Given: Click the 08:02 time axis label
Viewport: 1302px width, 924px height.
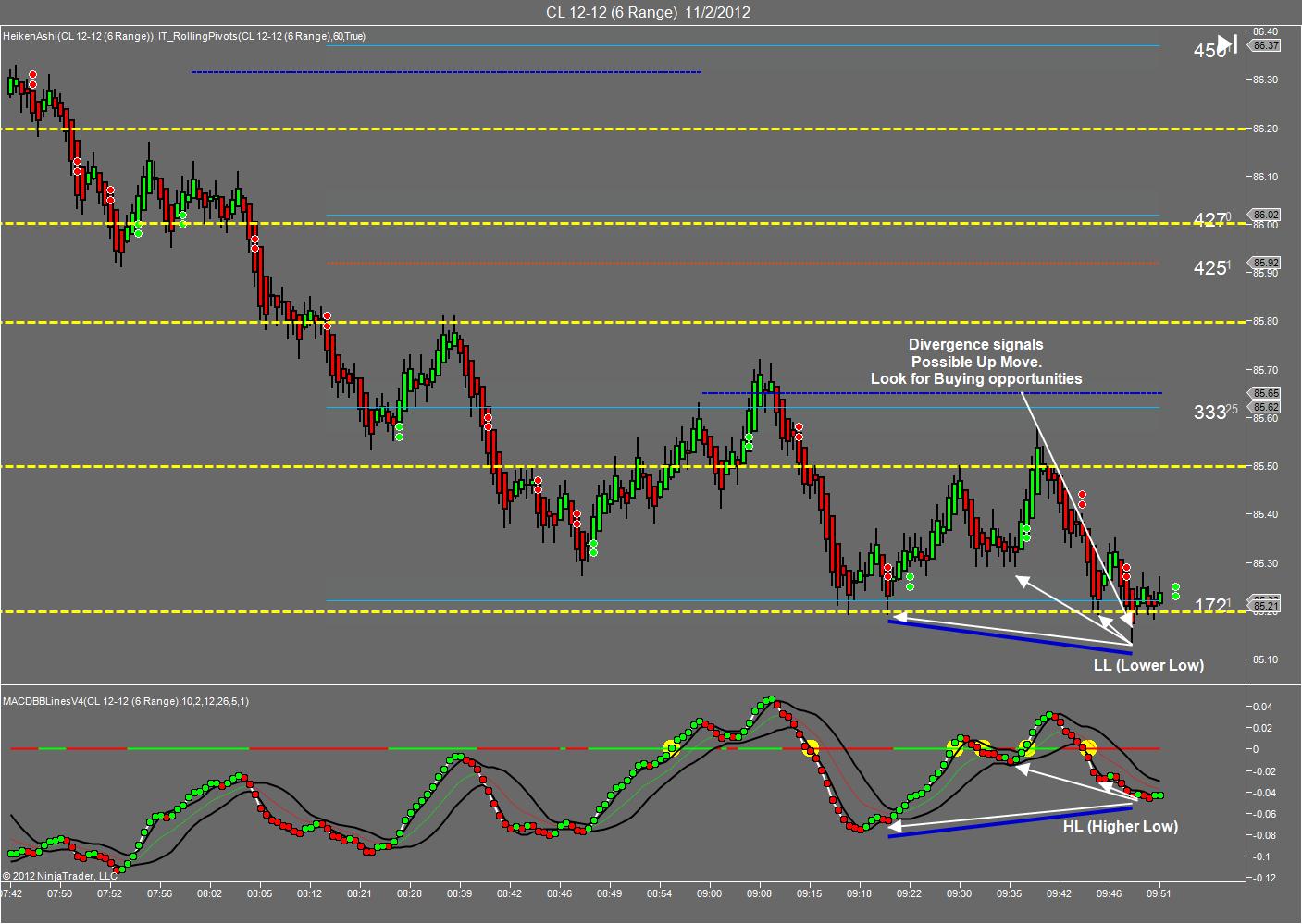Looking at the screenshot, I should click(x=210, y=894).
